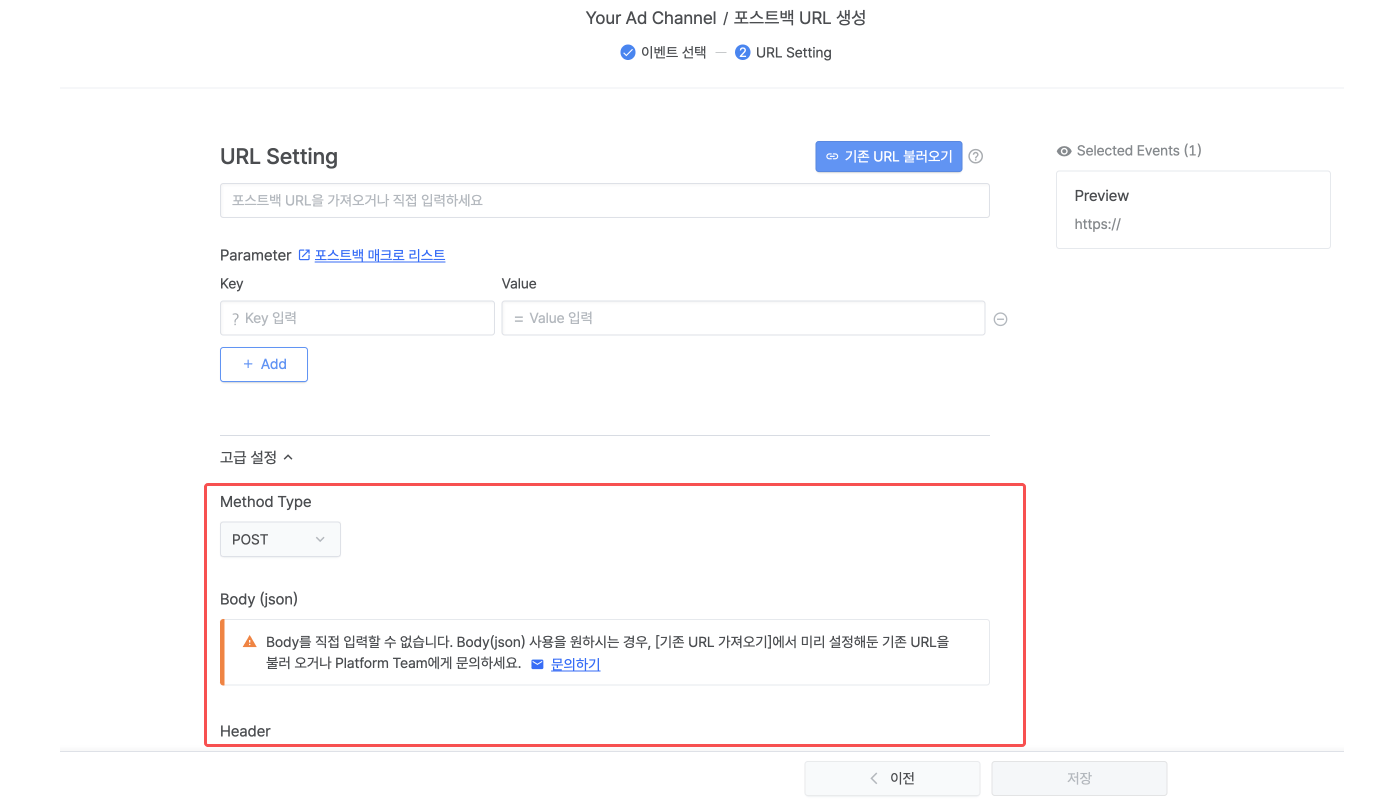Click the help question mark icon
Screen dimensions: 1400x800
[x=976, y=157]
